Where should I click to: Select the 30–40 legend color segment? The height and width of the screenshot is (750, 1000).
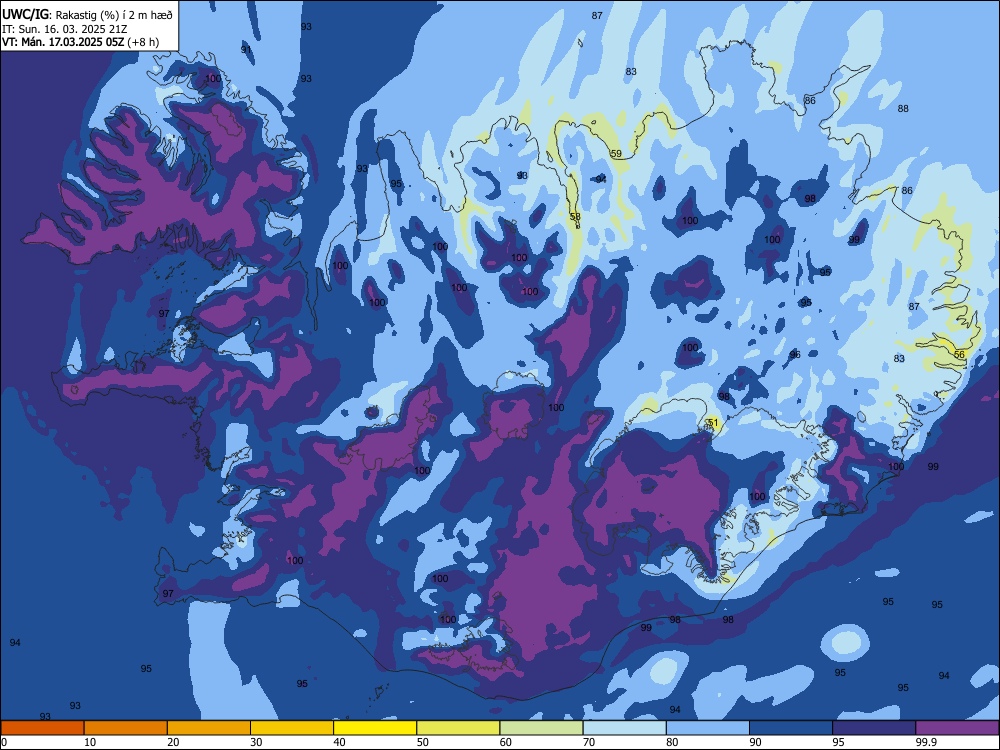(x=292, y=728)
